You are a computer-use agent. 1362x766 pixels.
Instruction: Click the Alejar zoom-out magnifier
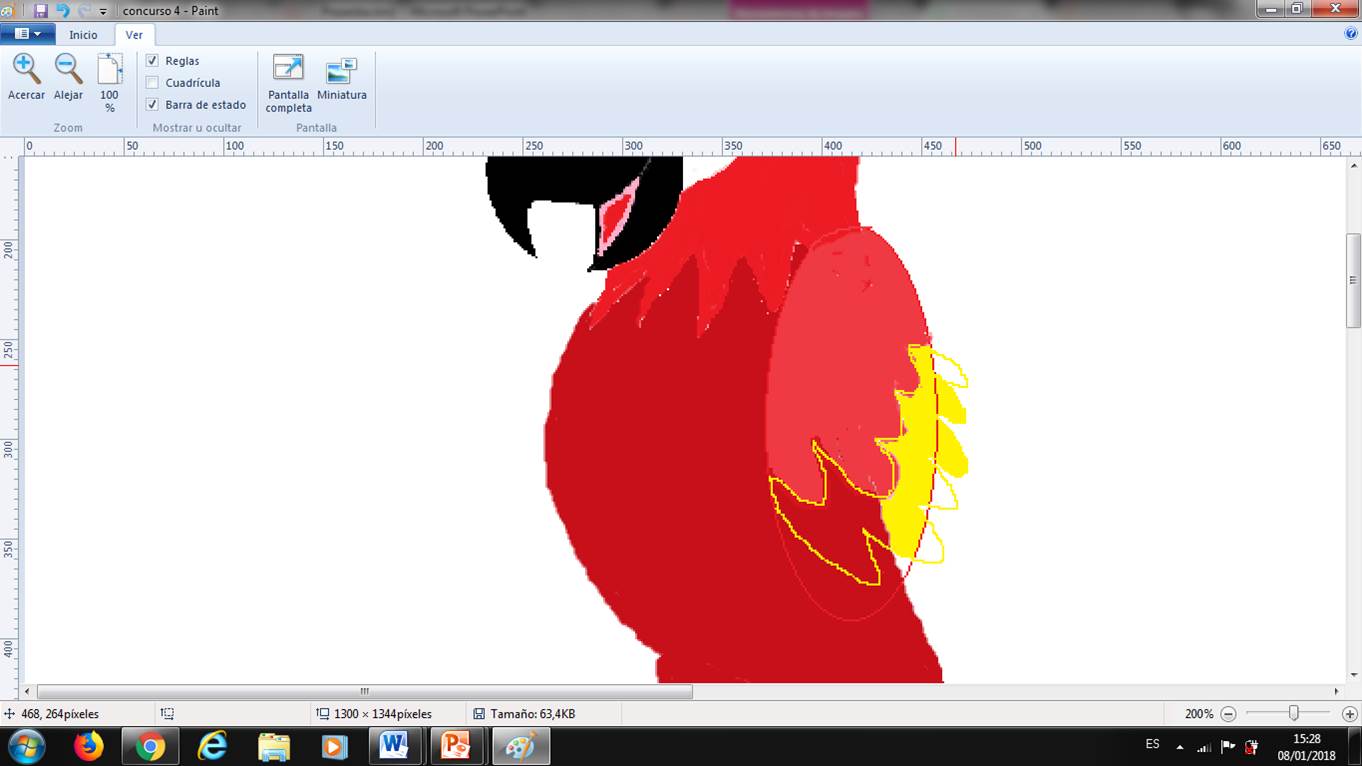point(68,77)
